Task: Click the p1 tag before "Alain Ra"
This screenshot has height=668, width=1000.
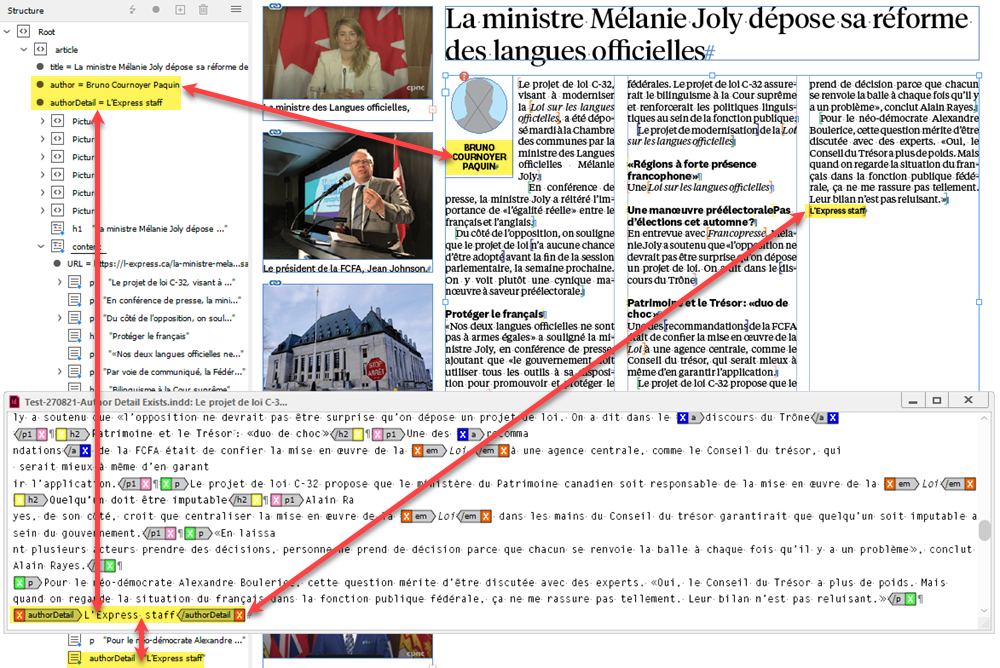Action: (286, 500)
